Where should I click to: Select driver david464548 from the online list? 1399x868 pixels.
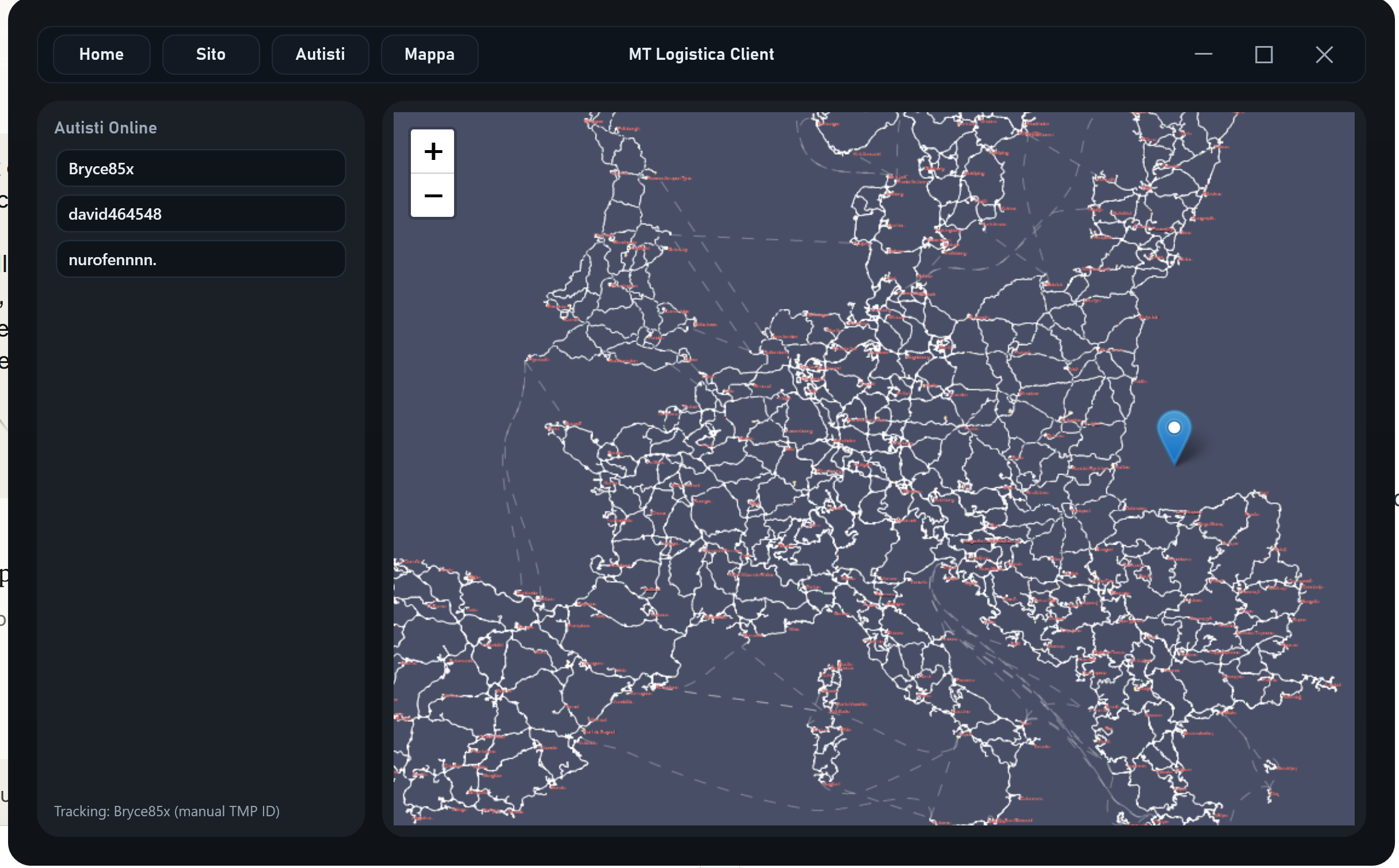[x=200, y=213]
